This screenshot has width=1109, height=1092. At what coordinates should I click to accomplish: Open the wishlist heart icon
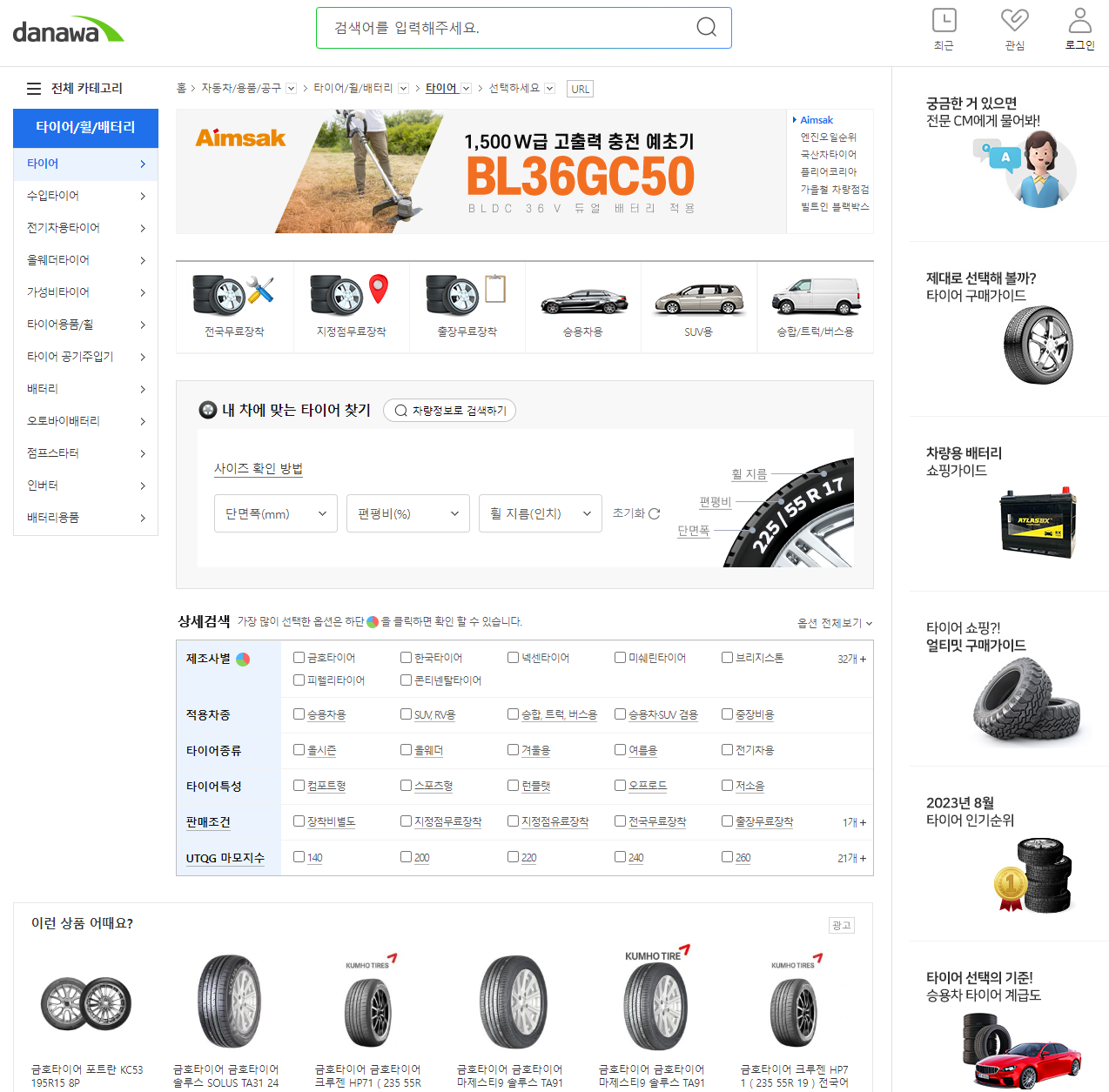click(x=1014, y=20)
